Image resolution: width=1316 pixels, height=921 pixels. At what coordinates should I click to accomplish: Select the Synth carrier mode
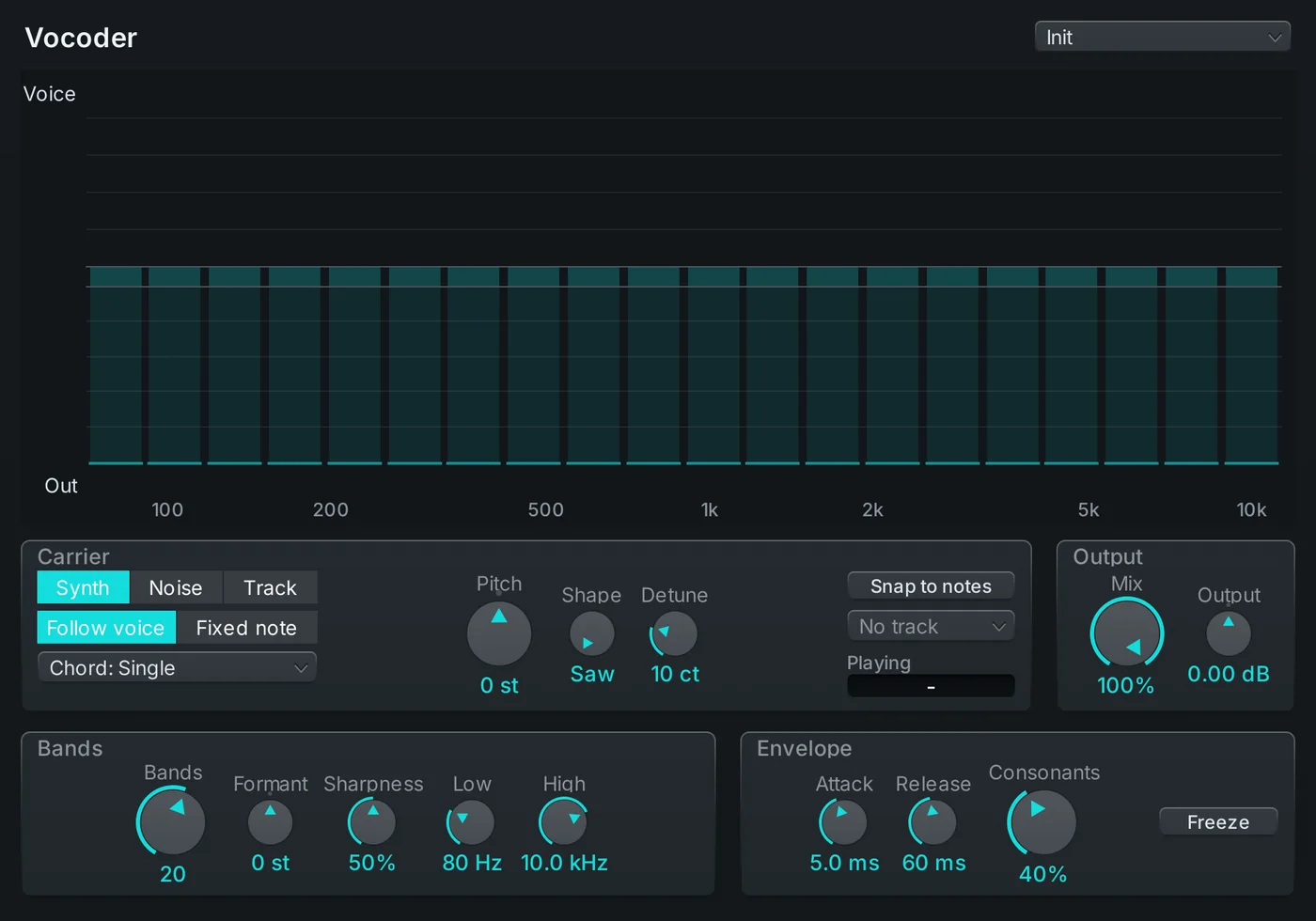pos(83,587)
